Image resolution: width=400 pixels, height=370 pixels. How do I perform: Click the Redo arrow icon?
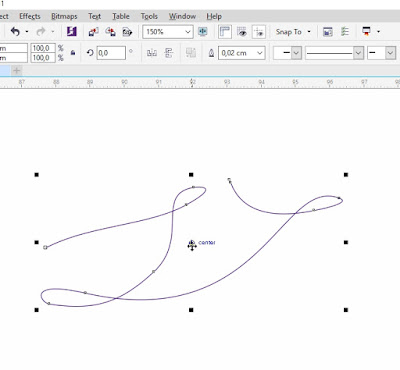(41, 32)
